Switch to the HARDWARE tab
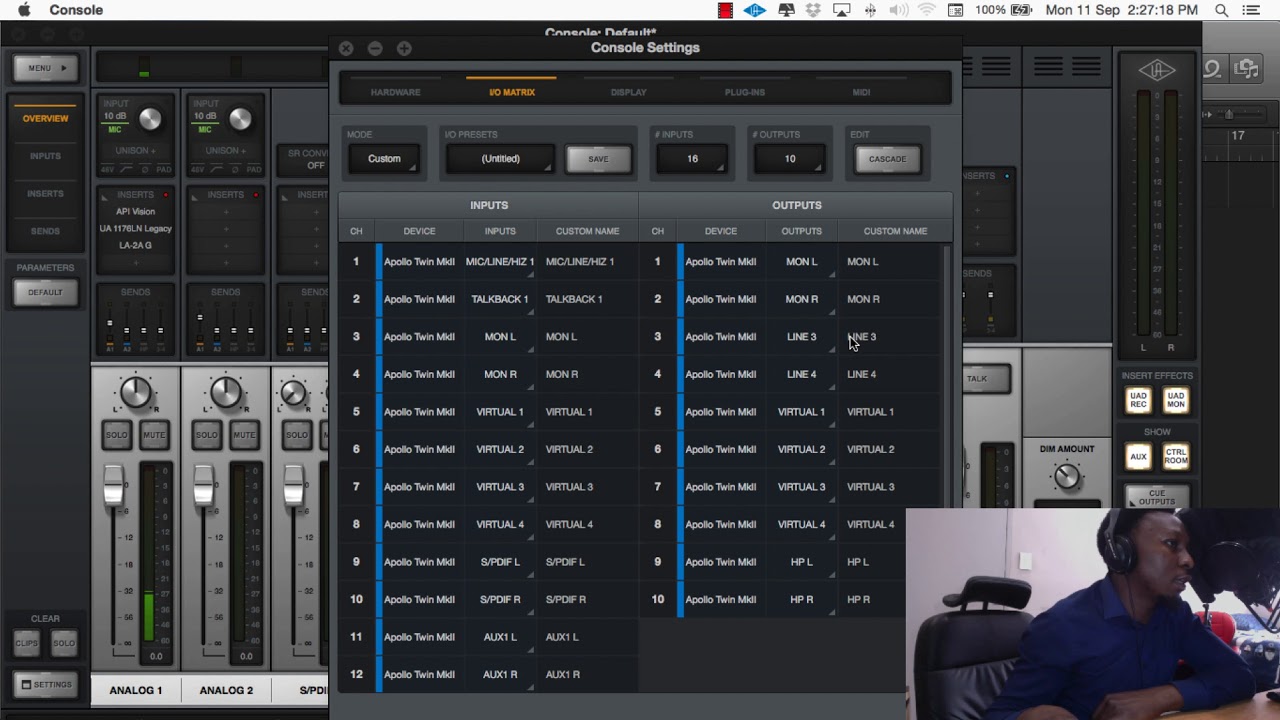The width and height of the screenshot is (1280, 720). 395,92
